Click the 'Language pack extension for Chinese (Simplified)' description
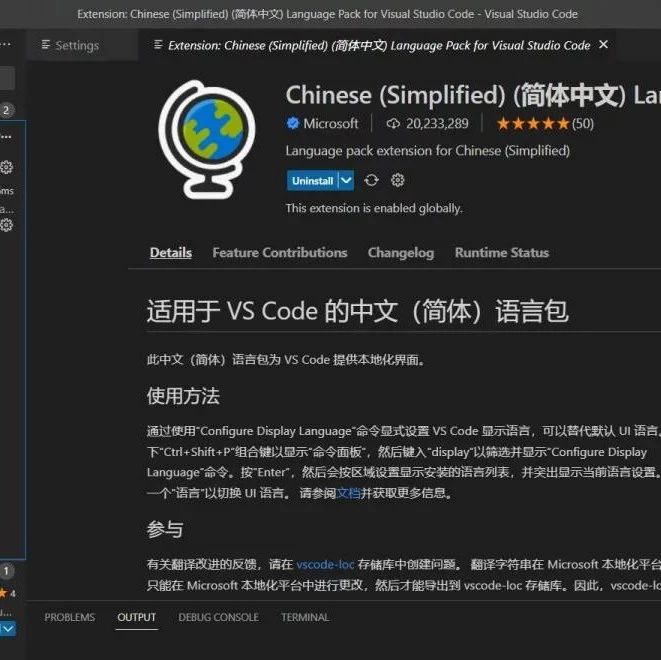The height and width of the screenshot is (660, 661). click(x=427, y=151)
